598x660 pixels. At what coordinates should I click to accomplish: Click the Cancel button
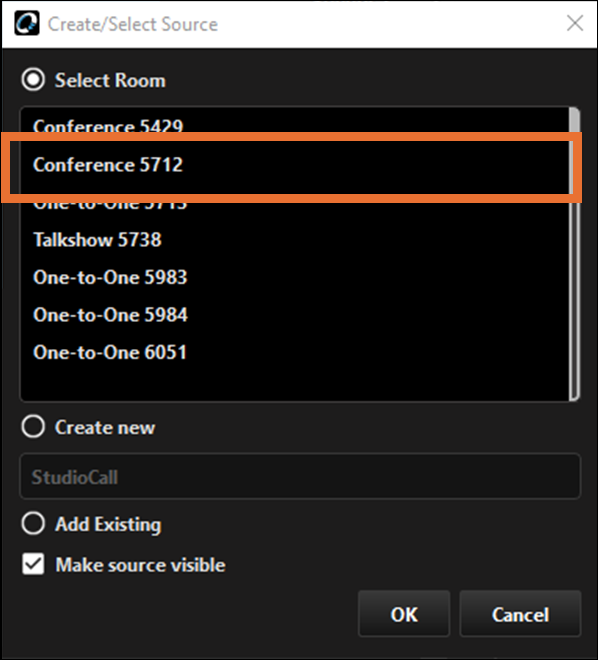520,614
